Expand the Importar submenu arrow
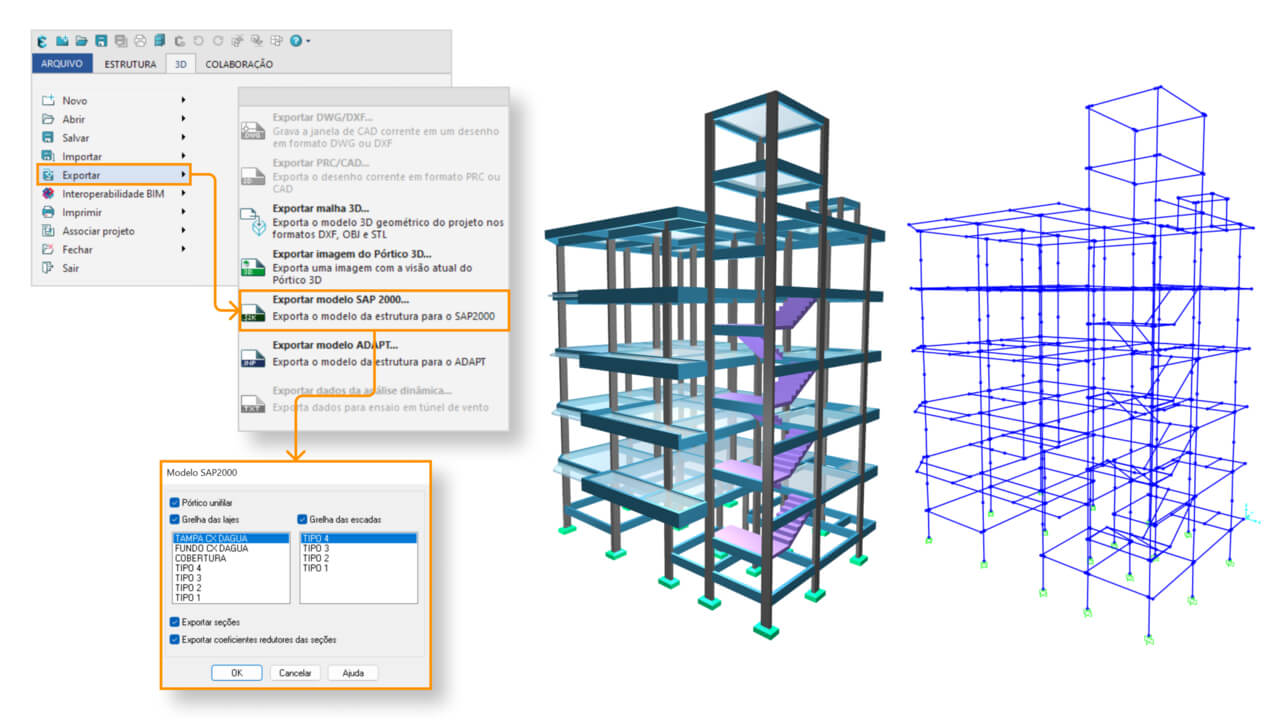The width and height of the screenshot is (1280, 720). coord(184,156)
